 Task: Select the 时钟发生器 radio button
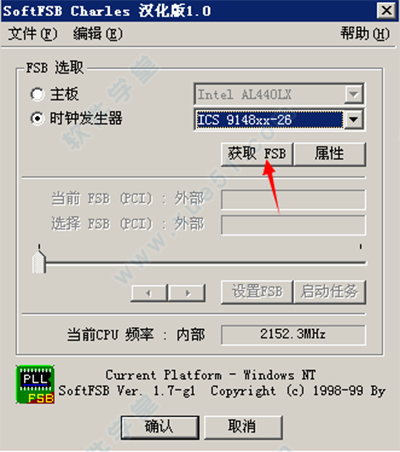click(x=37, y=118)
